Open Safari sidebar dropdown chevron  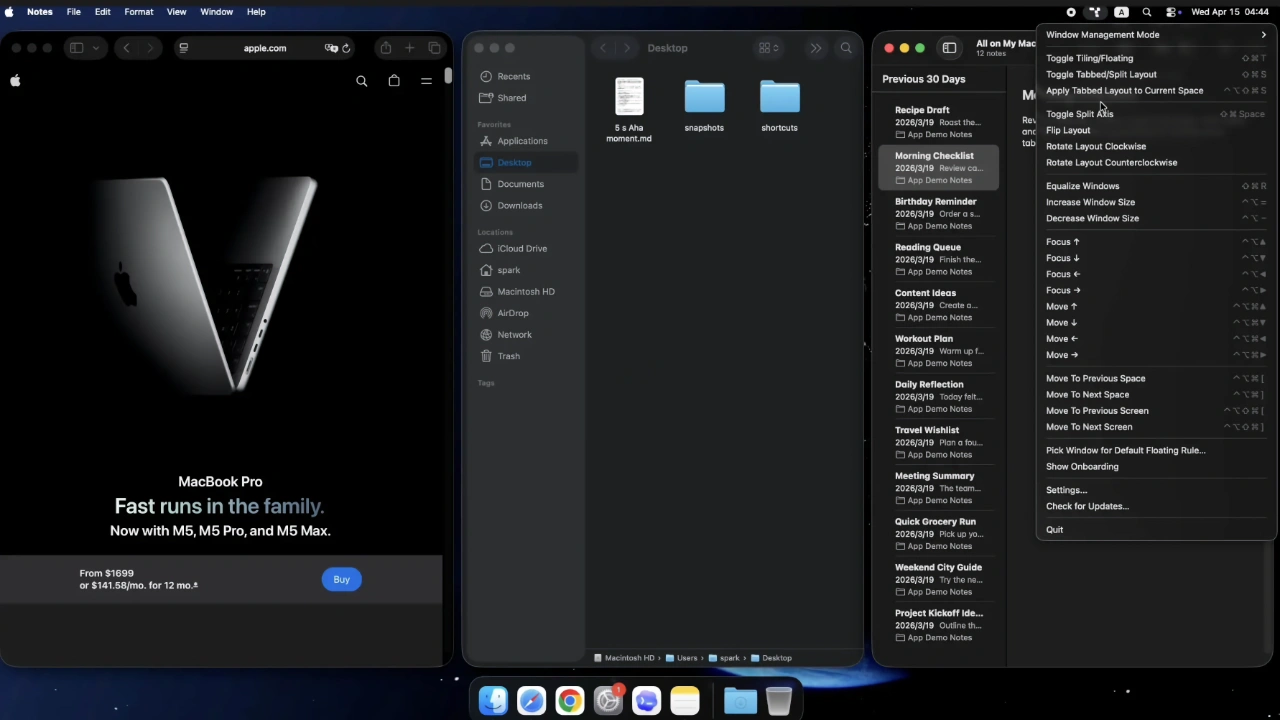pos(96,48)
